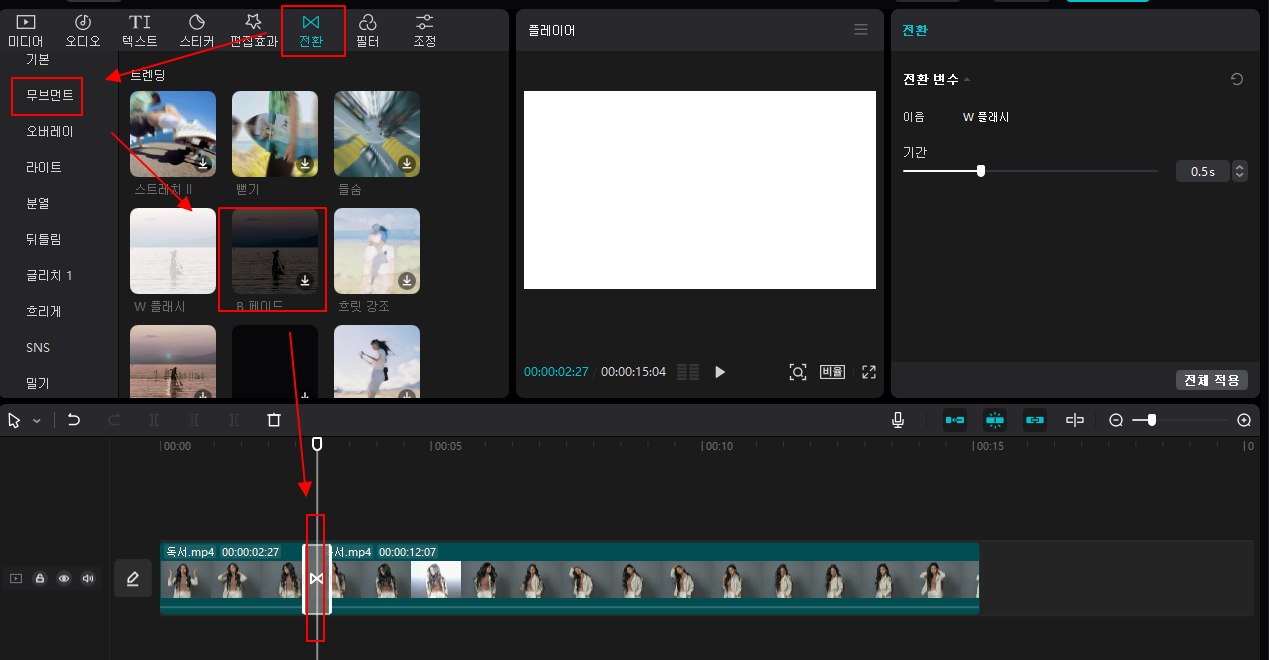Choose the 스트레치 II transition thumbnail
Screen dimensions: 1269x660
tap(173, 134)
